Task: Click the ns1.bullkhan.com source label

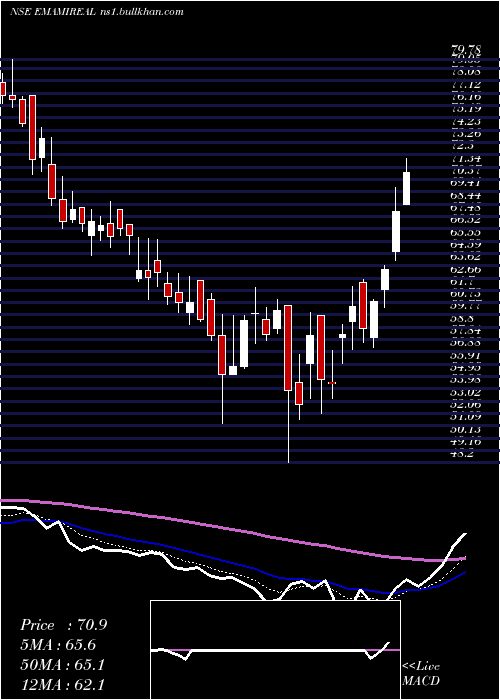Action: pos(141,12)
